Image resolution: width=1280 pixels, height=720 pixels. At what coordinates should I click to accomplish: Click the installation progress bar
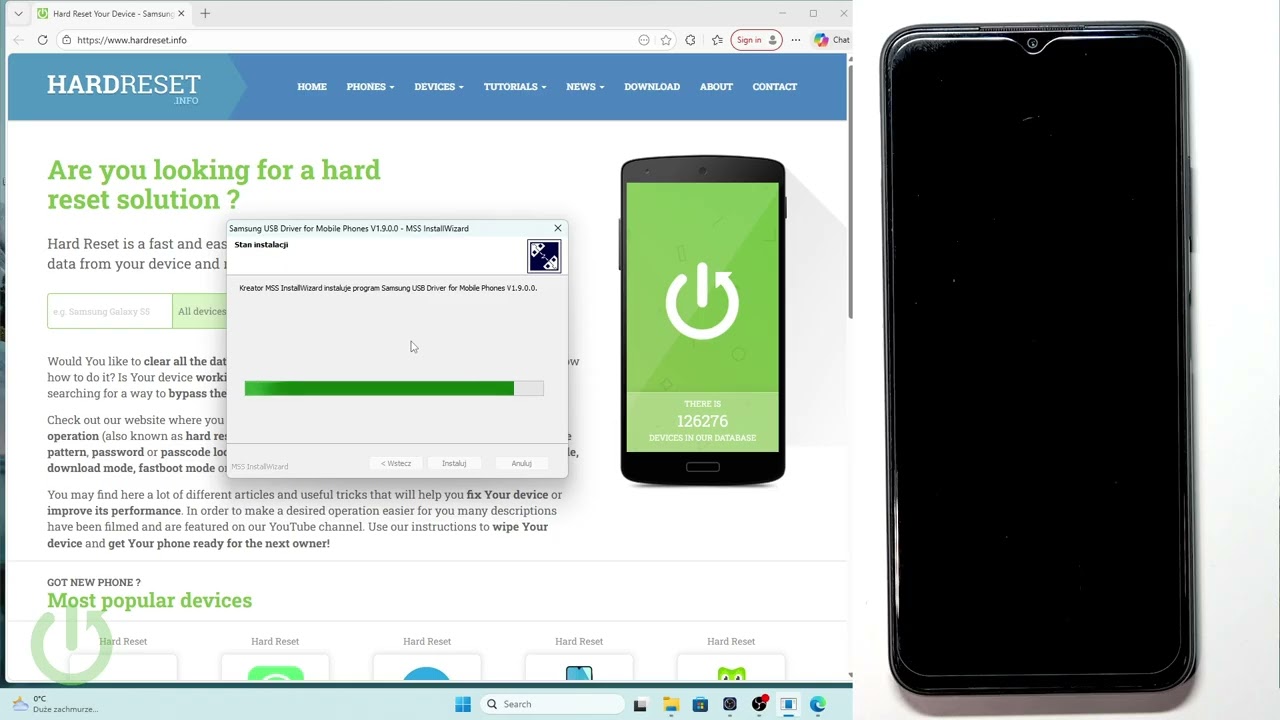pos(394,388)
